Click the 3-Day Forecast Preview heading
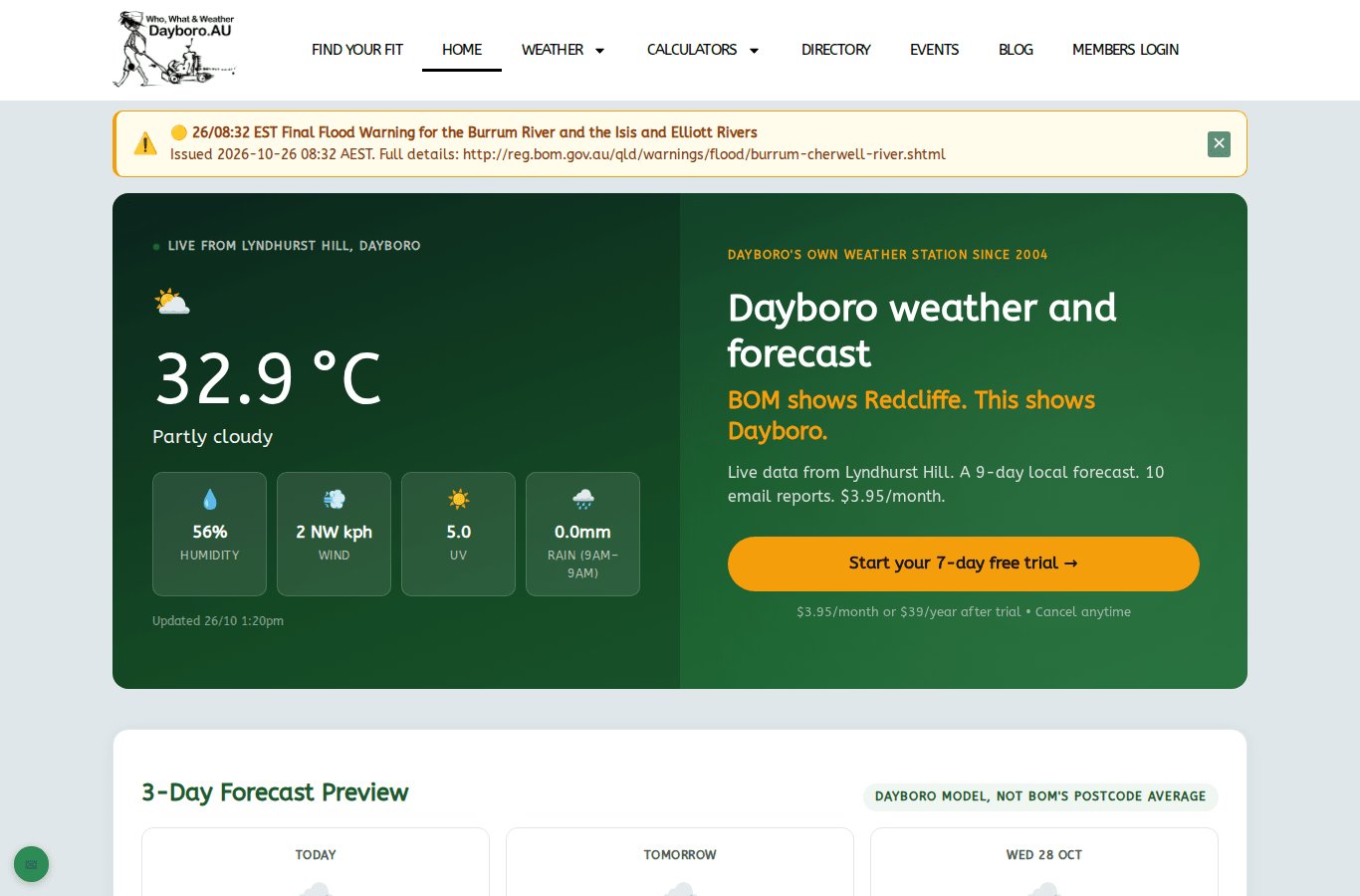 [x=276, y=792]
